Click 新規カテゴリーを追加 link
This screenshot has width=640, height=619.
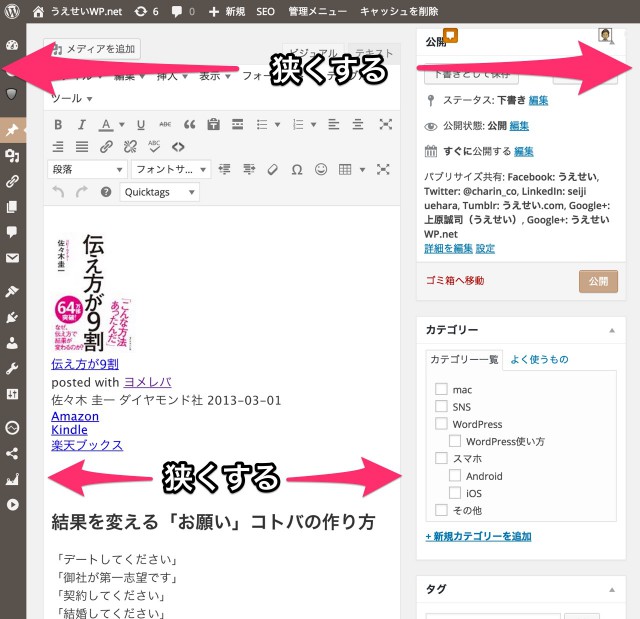[478, 536]
